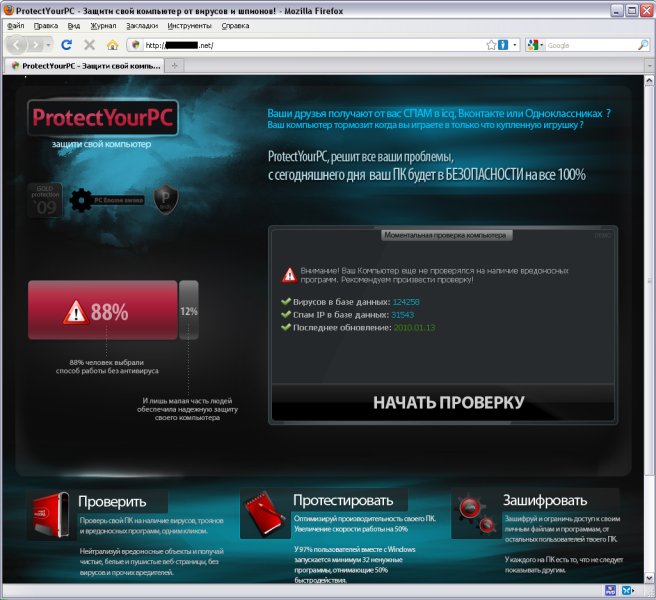Click the spam IP count 31543
The height and width of the screenshot is (600, 656).
[403, 315]
